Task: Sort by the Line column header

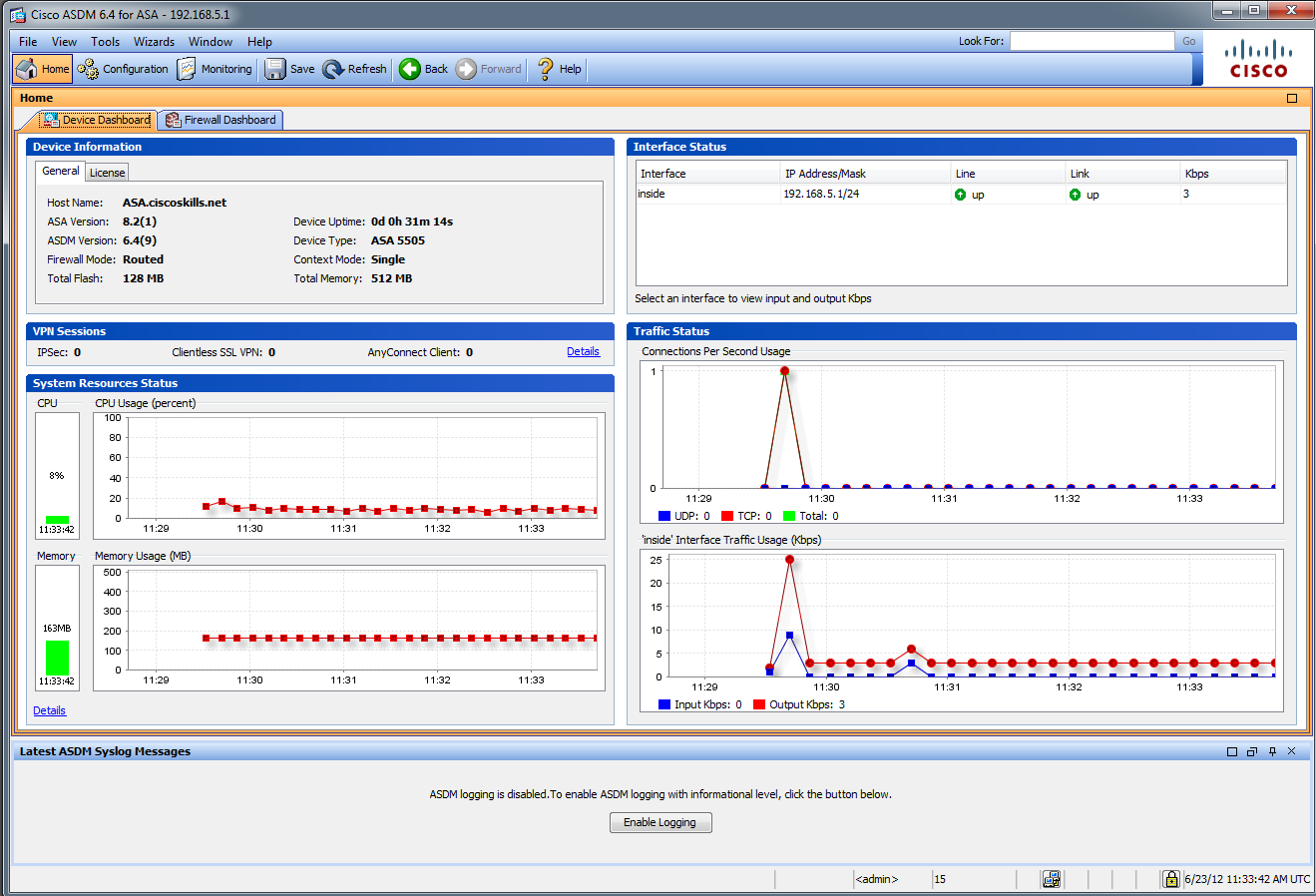Action: point(1009,174)
